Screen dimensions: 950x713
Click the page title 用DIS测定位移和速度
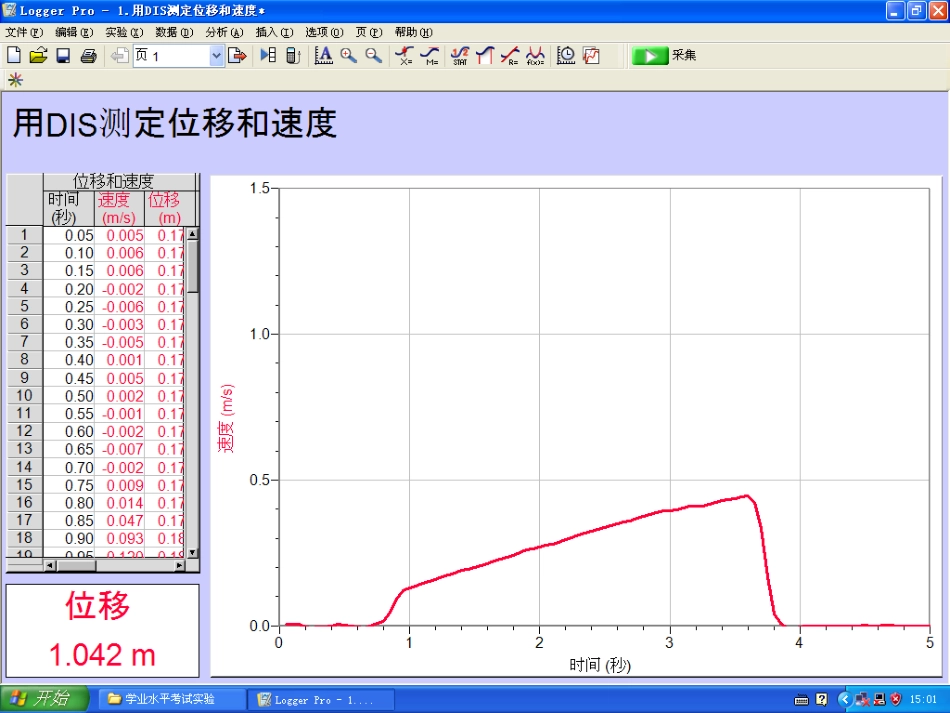(x=175, y=124)
